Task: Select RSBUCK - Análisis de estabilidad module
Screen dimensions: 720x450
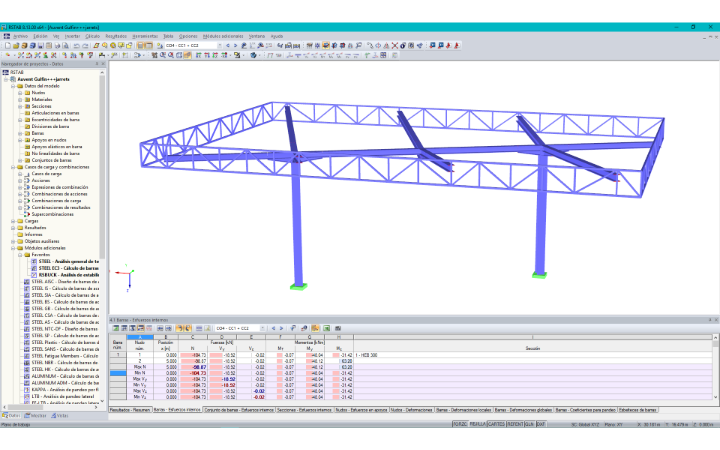Action: (69, 275)
